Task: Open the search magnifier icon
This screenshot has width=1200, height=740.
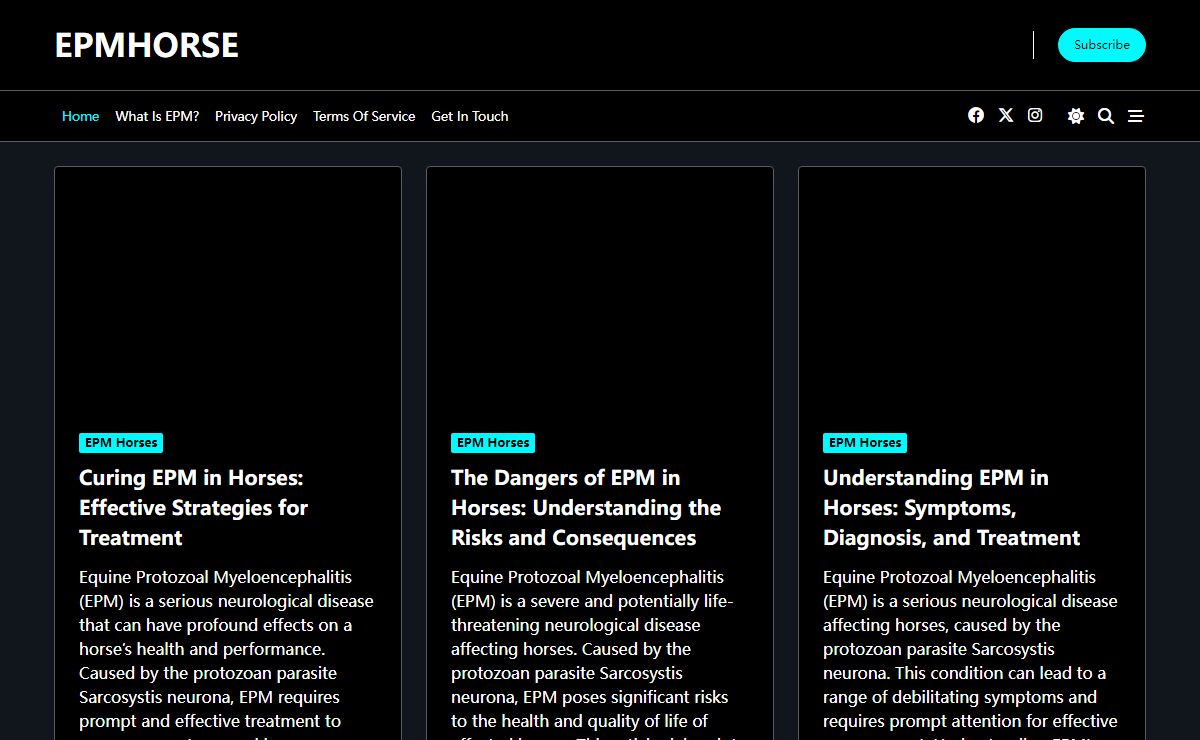Action: pos(1106,116)
